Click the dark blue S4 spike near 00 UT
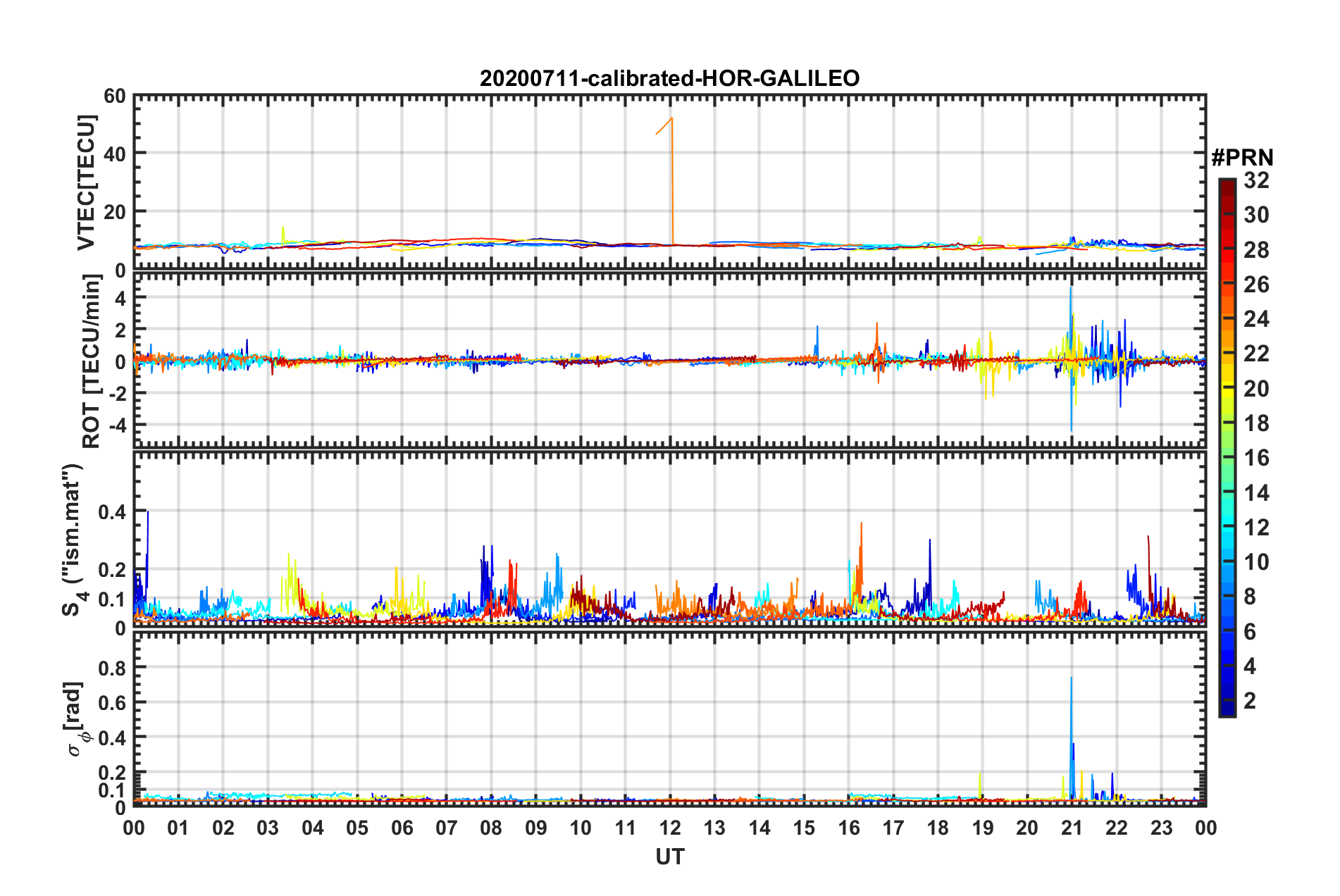The image size is (1340, 896). click(x=148, y=513)
